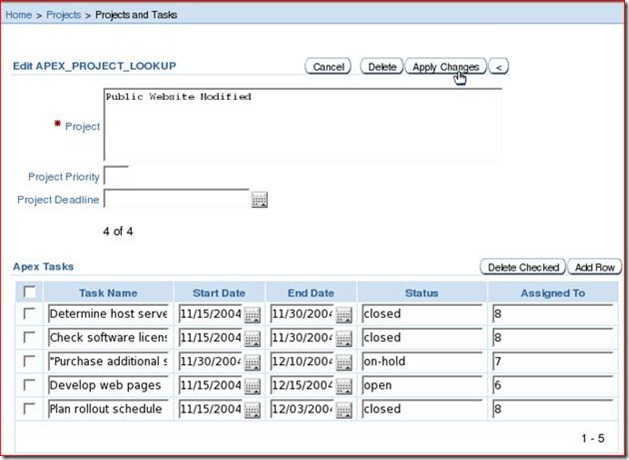Edit Status field of Plan rollout schedule row

pos(422,409)
